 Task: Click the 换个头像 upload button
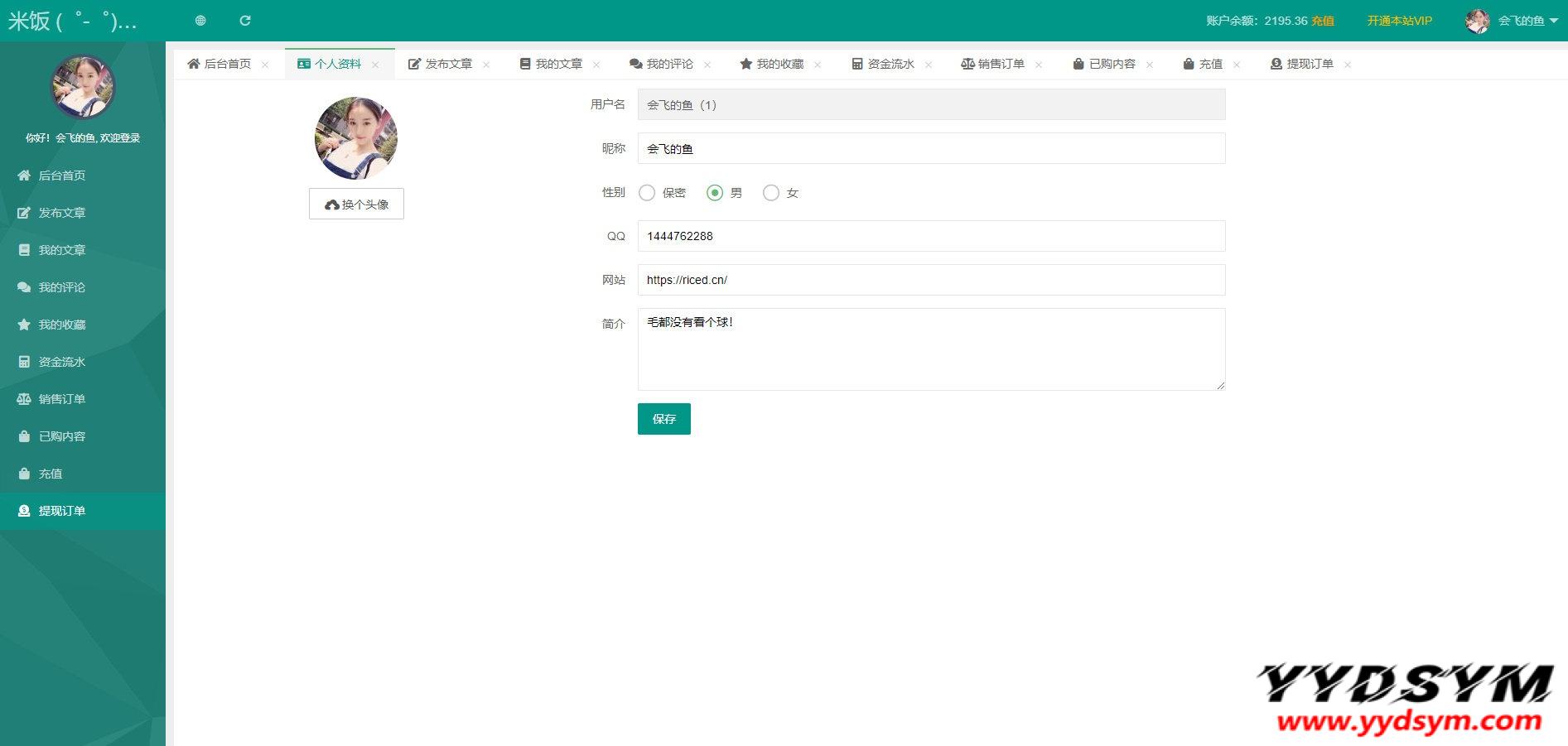(x=356, y=204)
